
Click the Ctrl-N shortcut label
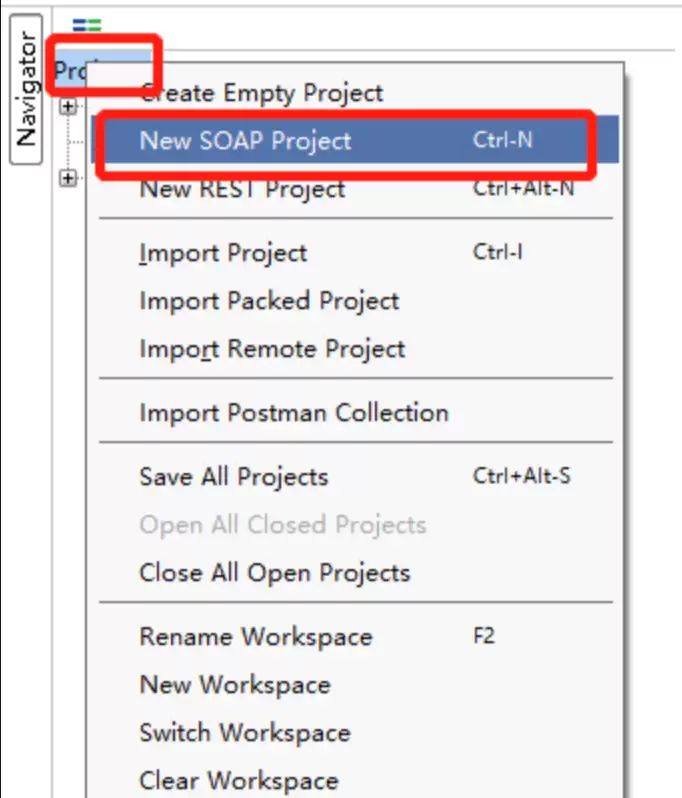503,139
